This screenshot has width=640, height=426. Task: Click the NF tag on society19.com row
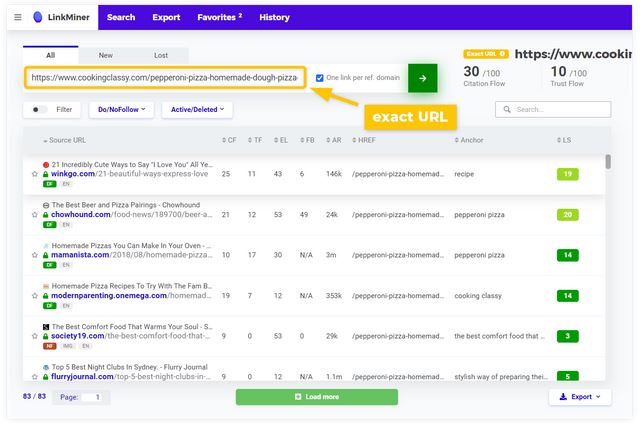click(49, 346)
